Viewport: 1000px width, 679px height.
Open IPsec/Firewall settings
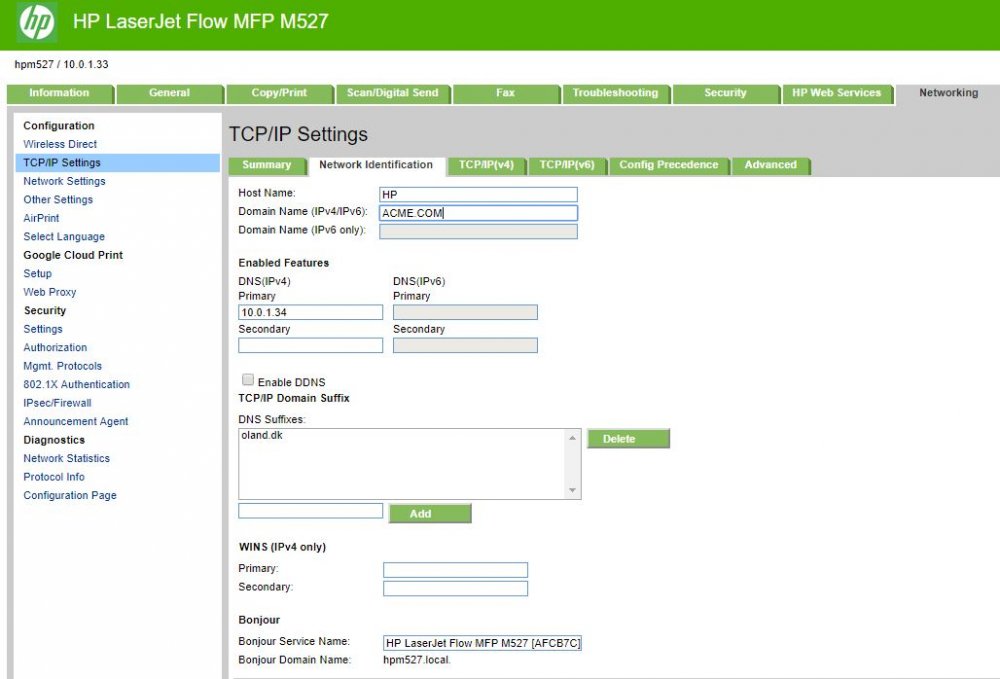57,403
